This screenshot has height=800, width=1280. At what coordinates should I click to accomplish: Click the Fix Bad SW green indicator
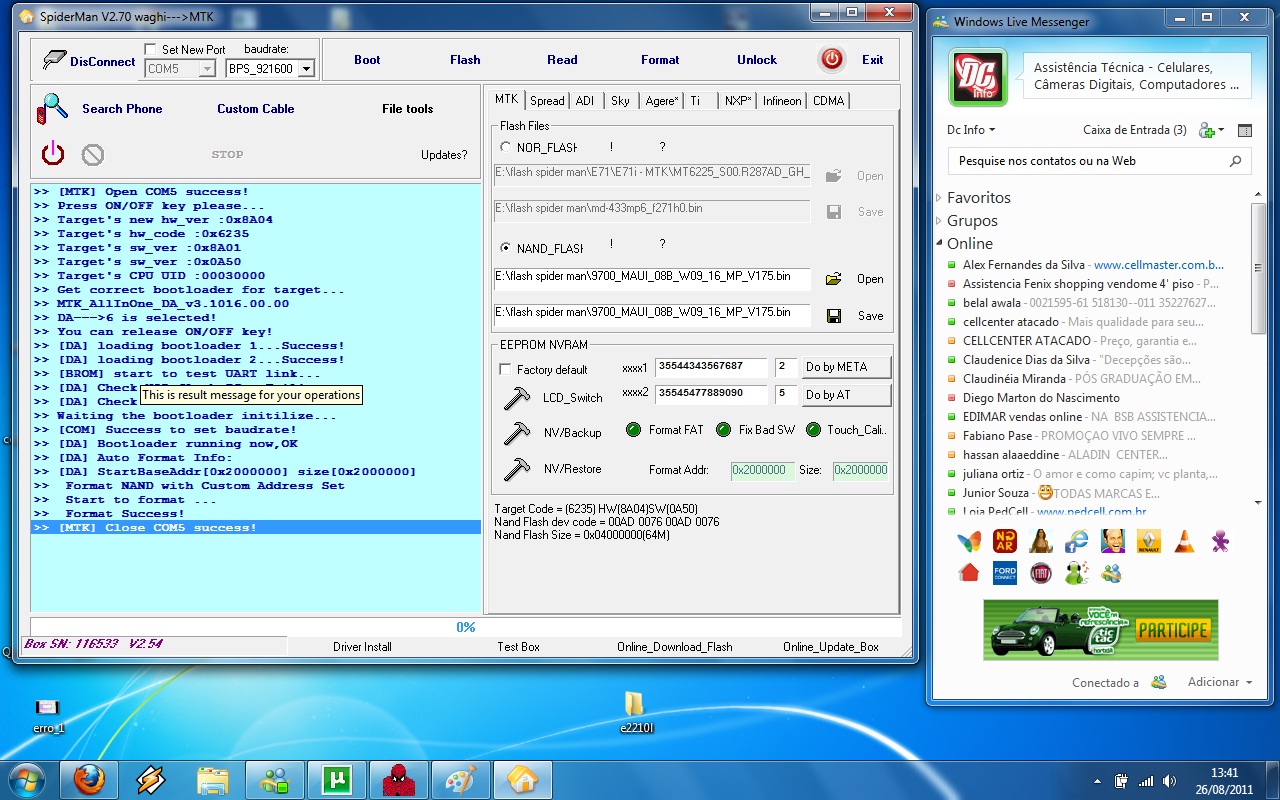pos(723,430)
